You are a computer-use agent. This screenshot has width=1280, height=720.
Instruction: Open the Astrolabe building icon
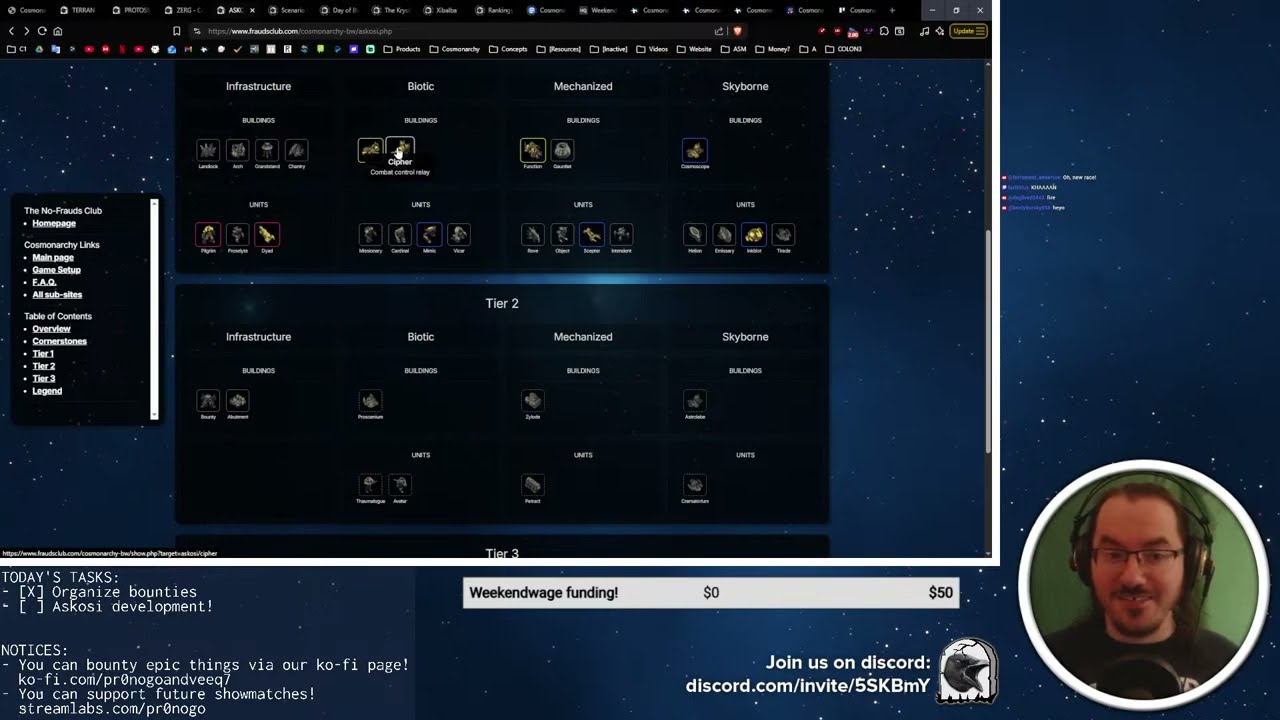click(695, 401)
